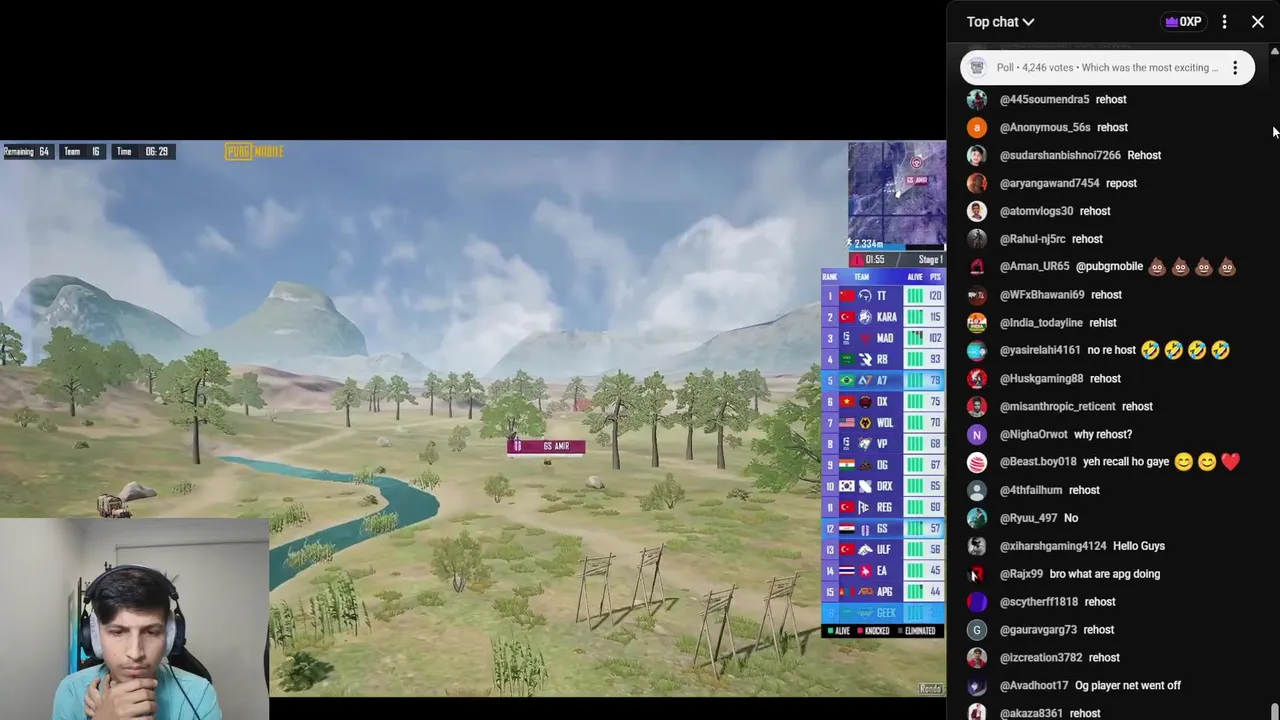Click avatar of @Huskgaming88
The width and height of the screenshot is (1280, 720).
tap(977, 378)
